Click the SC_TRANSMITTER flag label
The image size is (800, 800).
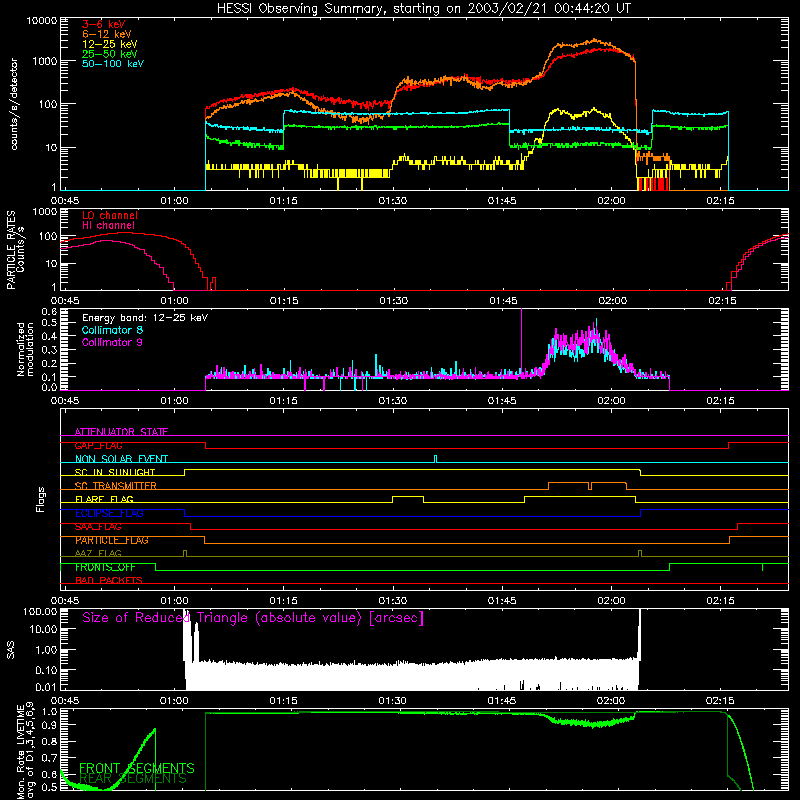tap(116, 486)
